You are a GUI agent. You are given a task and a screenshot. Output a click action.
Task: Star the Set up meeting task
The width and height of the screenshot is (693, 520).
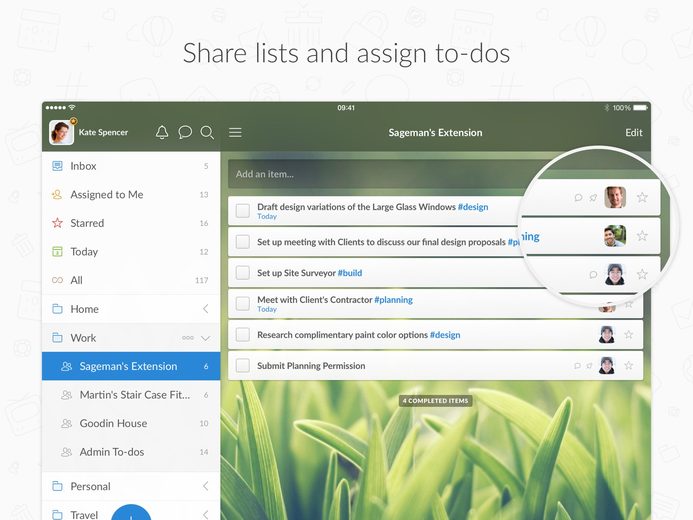[642, 236]
